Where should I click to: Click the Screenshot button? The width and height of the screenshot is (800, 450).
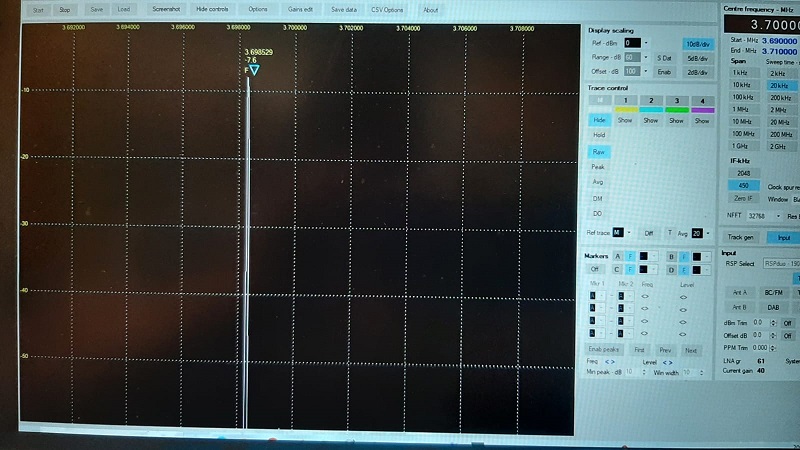click(164, 9)
